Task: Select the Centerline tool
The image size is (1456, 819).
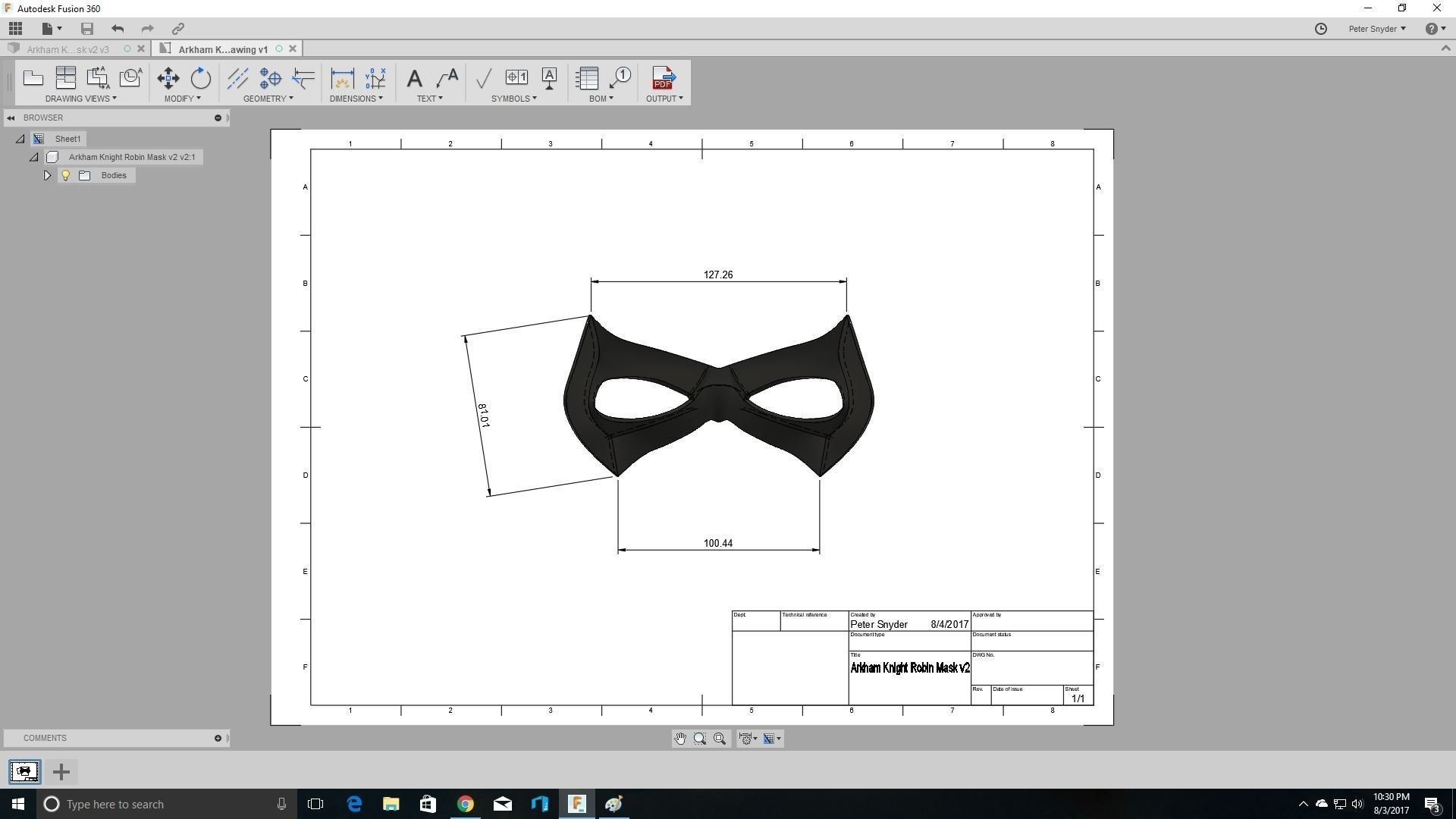Action: [238, 78]
